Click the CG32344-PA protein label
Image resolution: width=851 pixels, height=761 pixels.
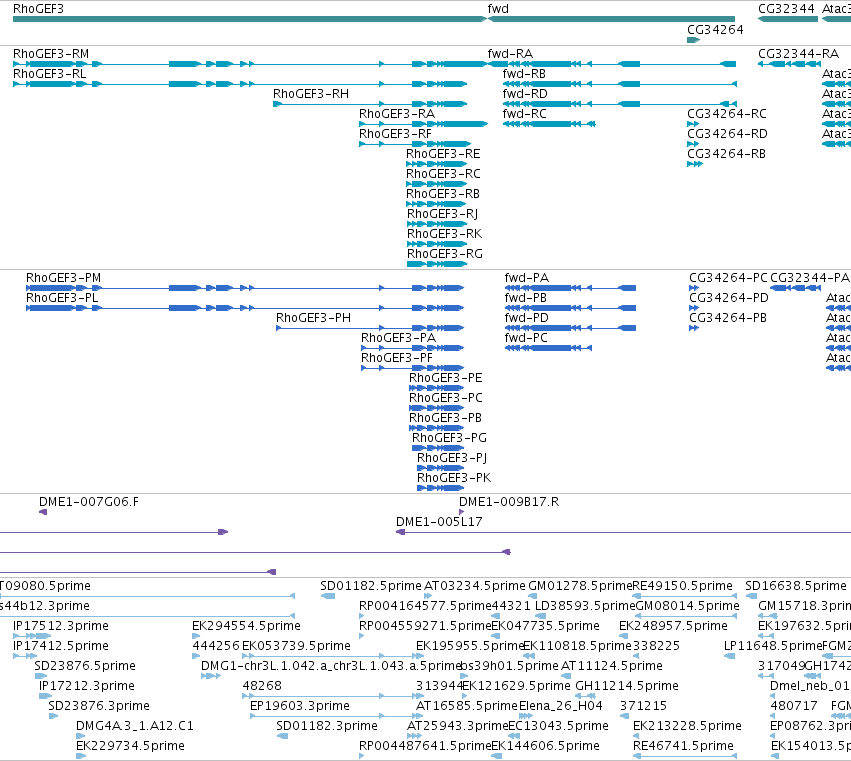809,278
